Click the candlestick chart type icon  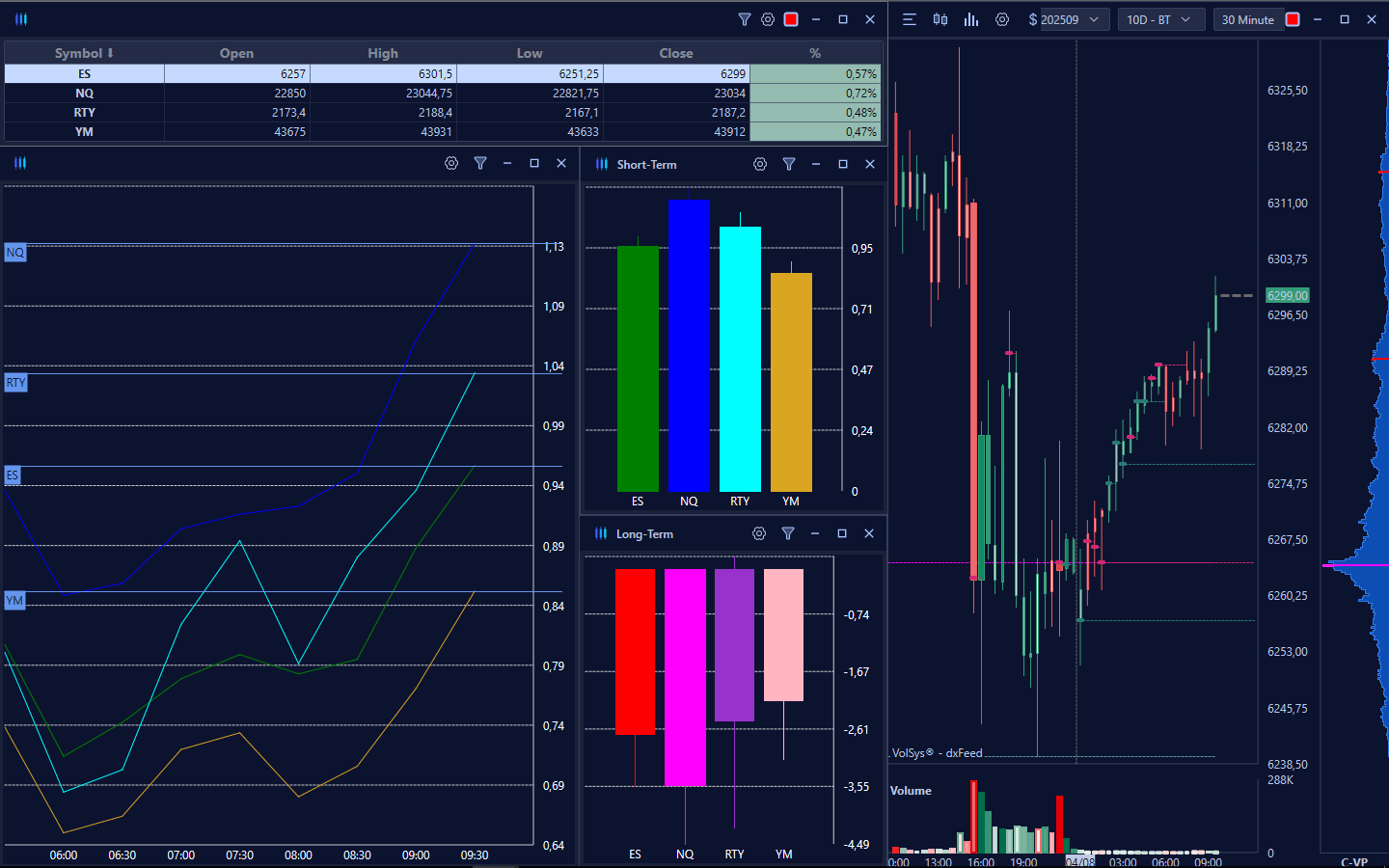tap(940, 19)
